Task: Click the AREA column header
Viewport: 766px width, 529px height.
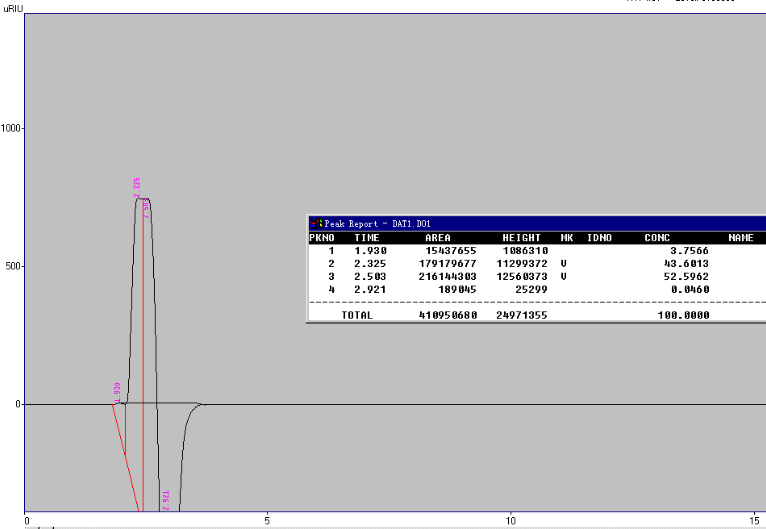Action: (438, 238)
